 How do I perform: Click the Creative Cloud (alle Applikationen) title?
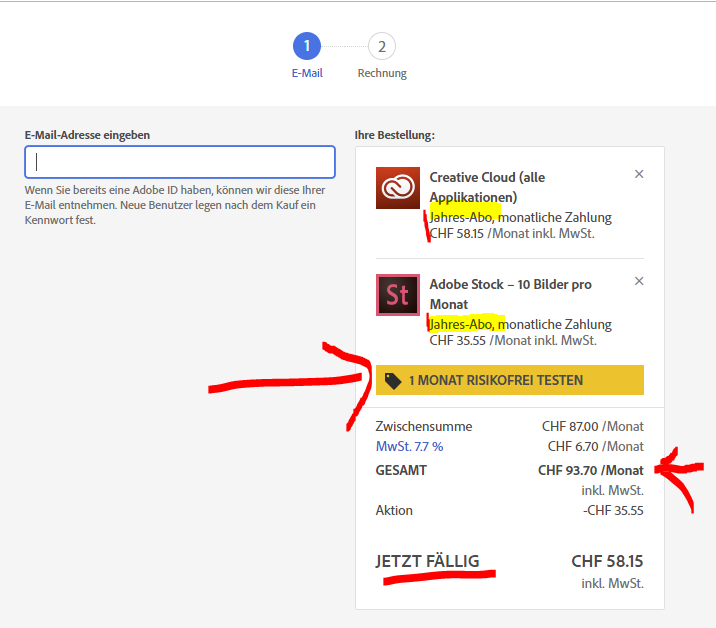click(487, 187)
